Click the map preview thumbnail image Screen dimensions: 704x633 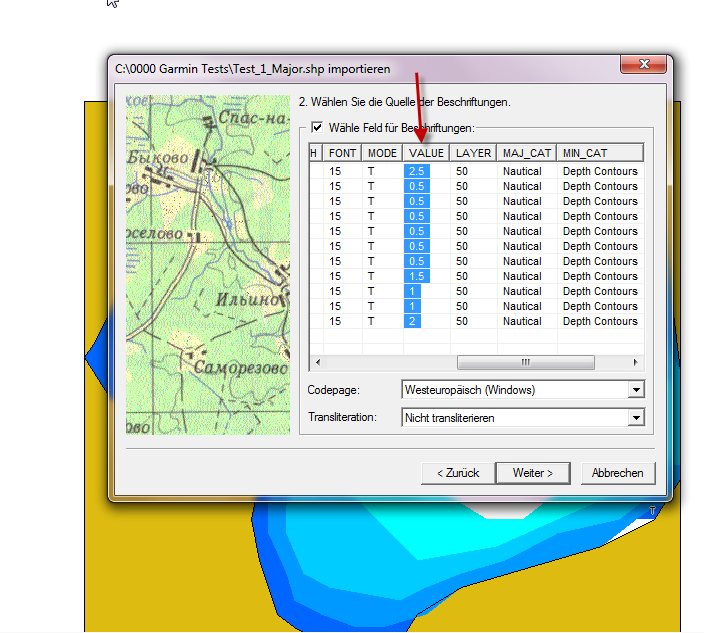pyautogui.click(x=205, y=265)
